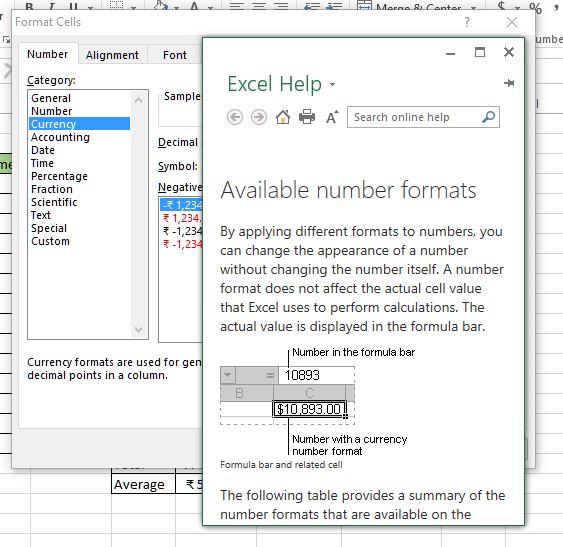Choose the red ₹ 1,234 negative format
The width and height of the screenshot is (563, 547).
point(181,218)
